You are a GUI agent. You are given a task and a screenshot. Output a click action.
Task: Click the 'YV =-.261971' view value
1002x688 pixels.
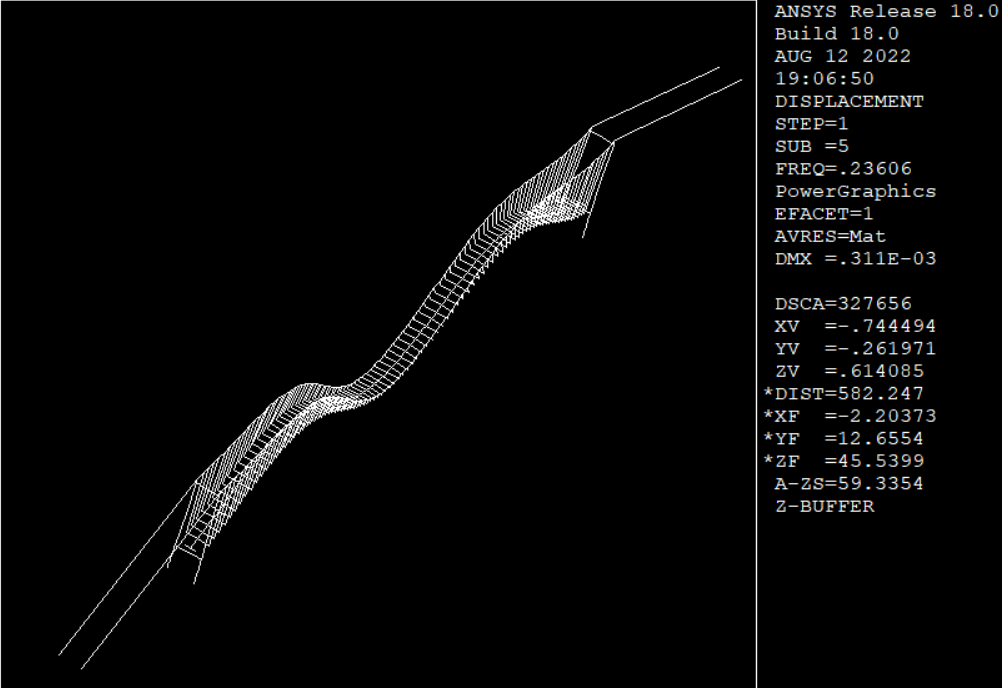click(855, 349)
